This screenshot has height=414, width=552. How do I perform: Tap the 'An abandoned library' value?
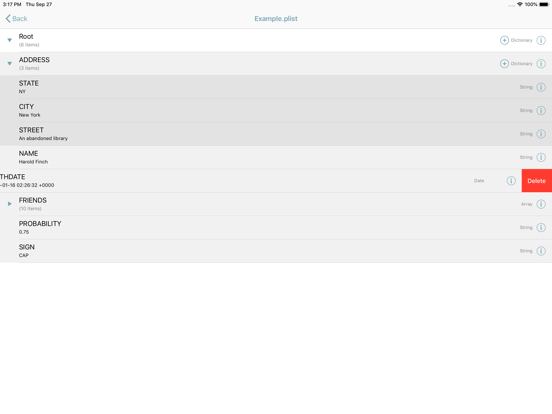(43, 138)
